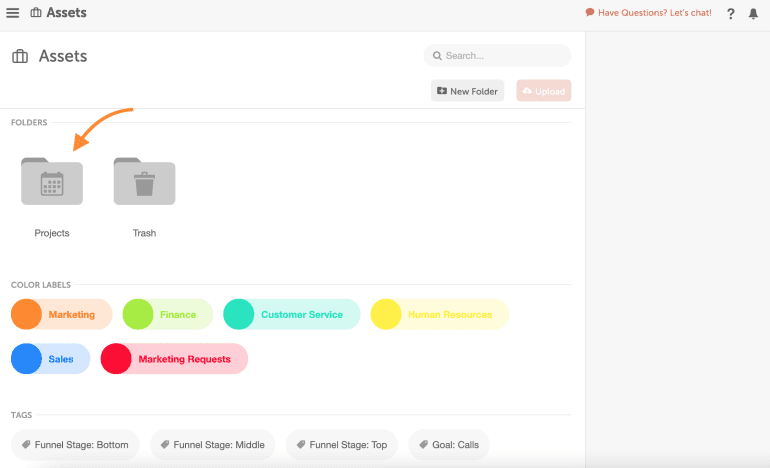The height and width of the screenshot is (468, 770).
Task: Select the "Goal: Calls" tag
Action: [x=449, y=445]
